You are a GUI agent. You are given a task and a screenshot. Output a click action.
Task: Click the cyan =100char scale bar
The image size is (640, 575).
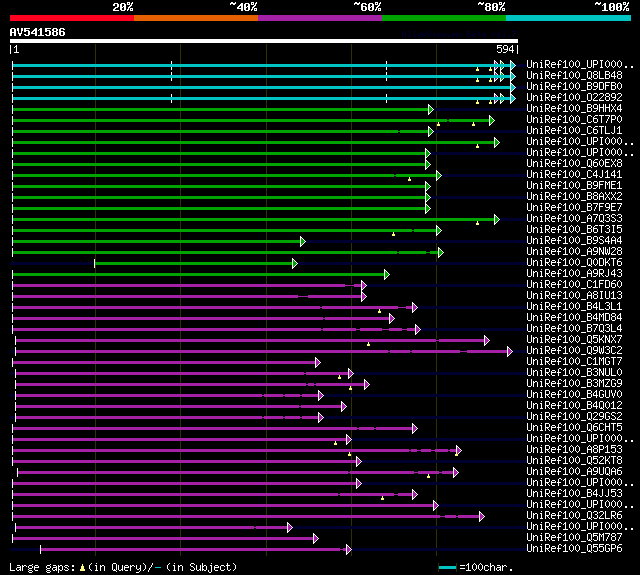click(x=447, y=568)
